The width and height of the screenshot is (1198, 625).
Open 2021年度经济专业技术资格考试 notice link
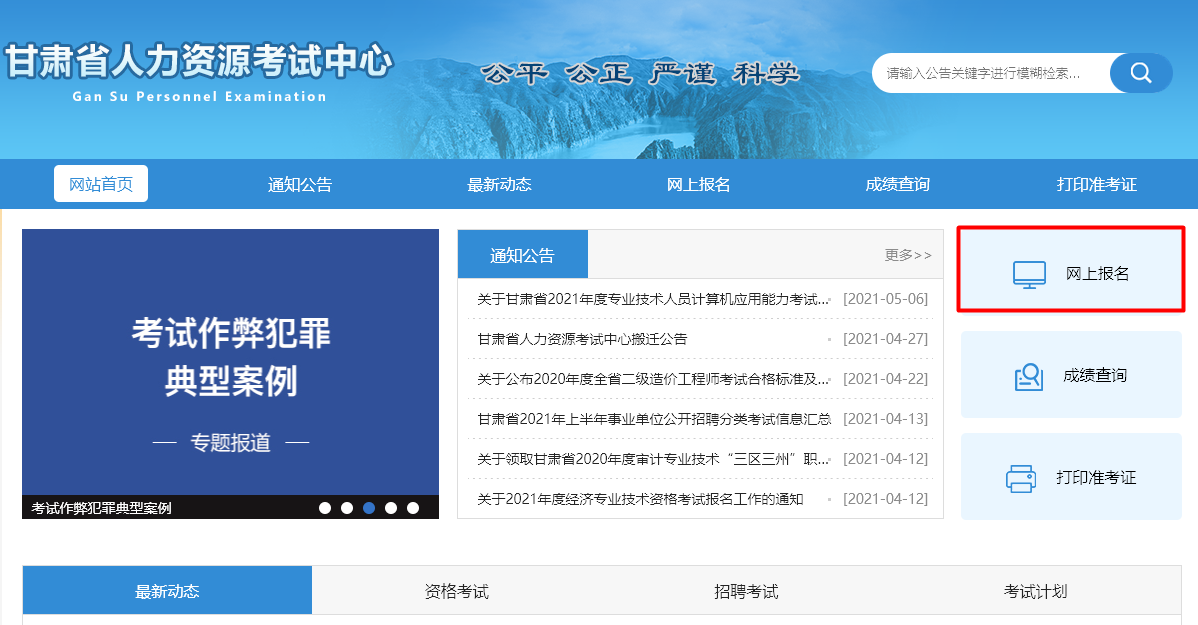[640, 499]
